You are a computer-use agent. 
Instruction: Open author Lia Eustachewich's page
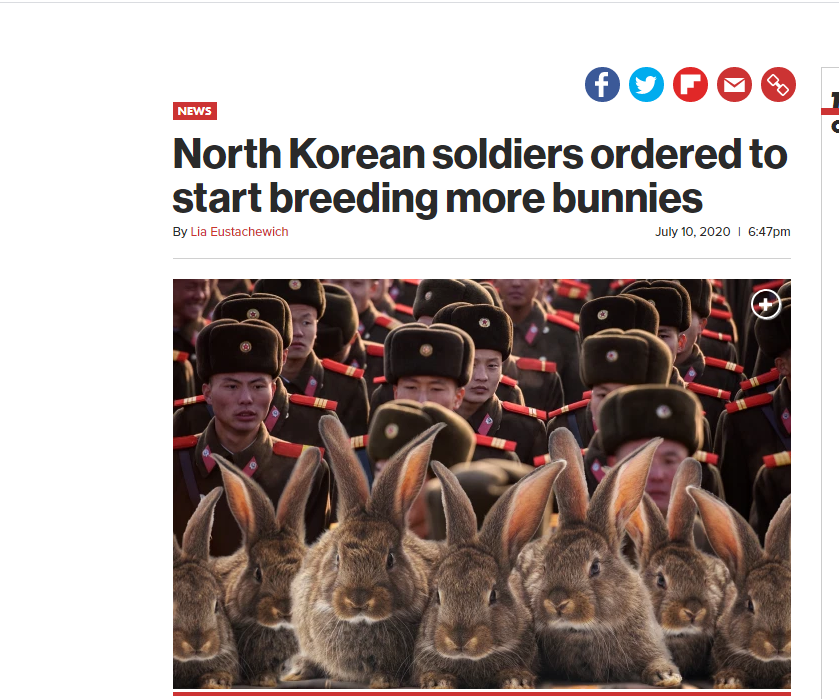coord(239,232)
